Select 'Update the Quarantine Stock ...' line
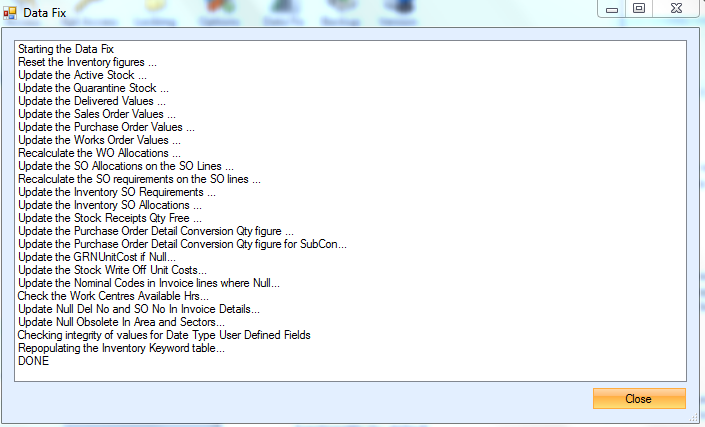705x427 pixels. [x=93, y=88]
